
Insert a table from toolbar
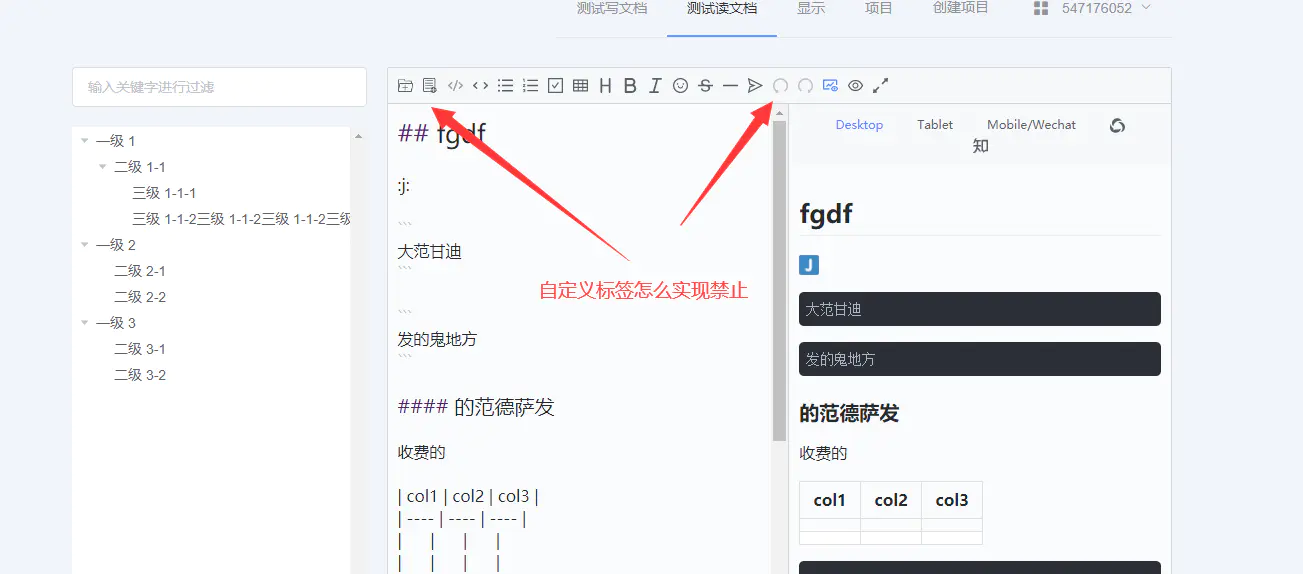coord(580,86)
